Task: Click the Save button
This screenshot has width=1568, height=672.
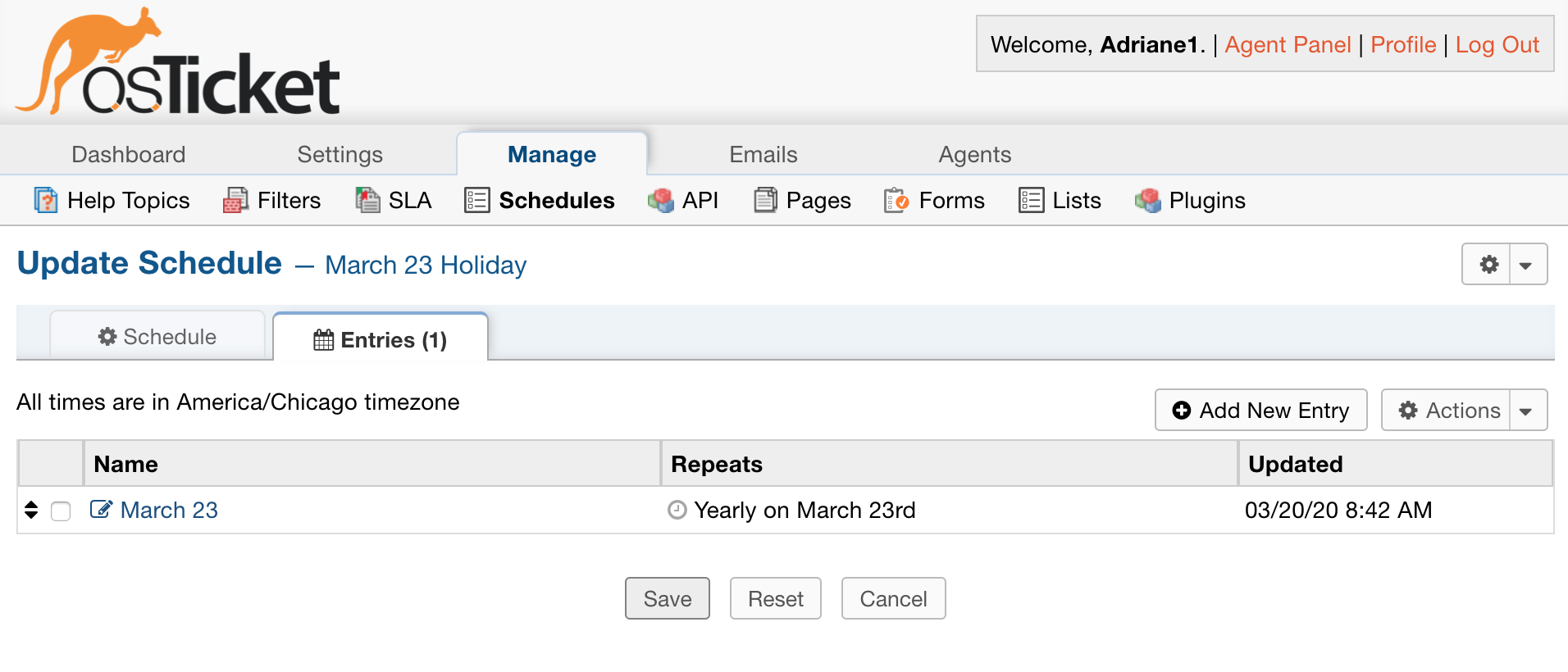Action: tap(667, 599)
